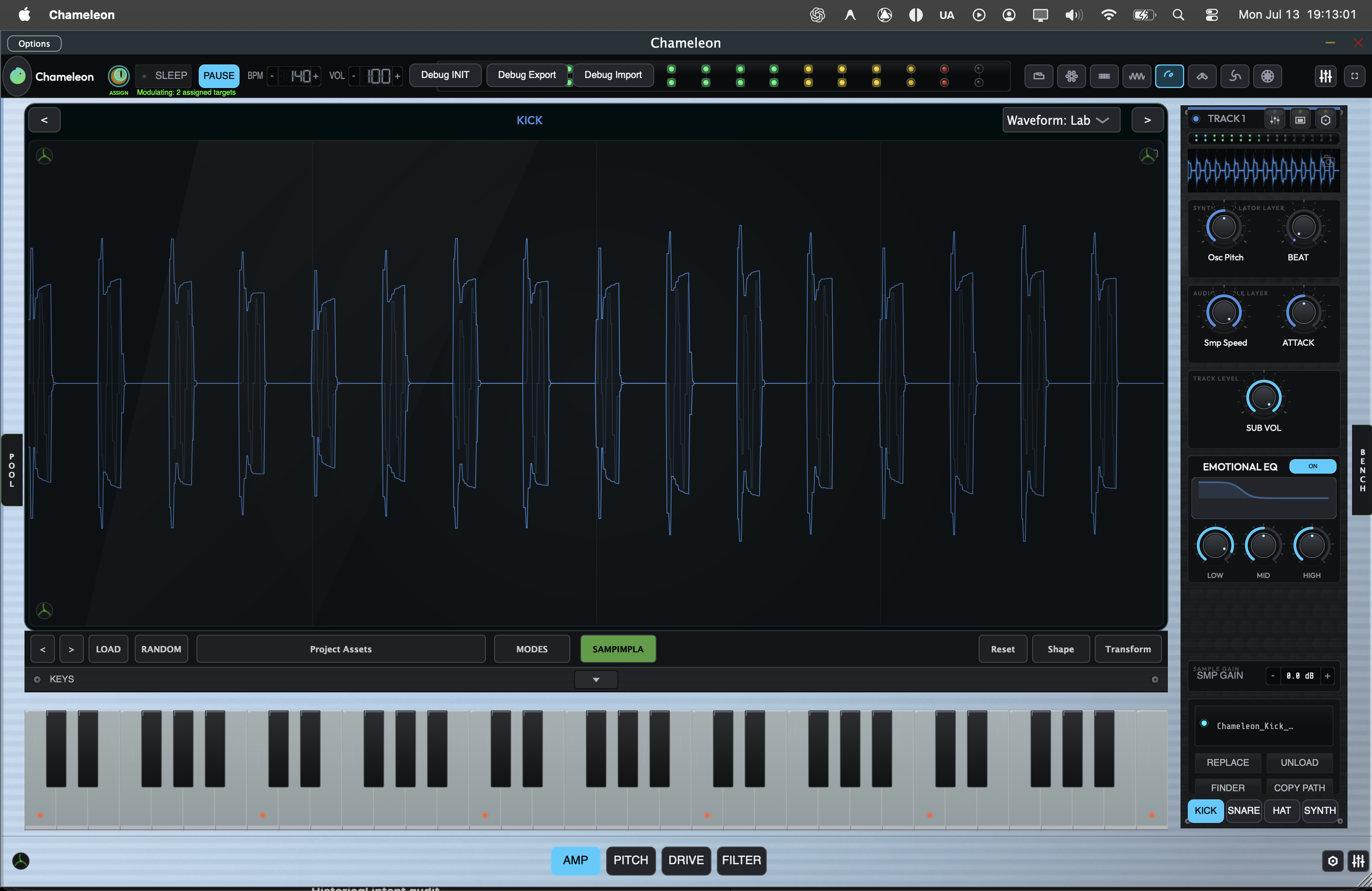
Task: Toggle the KEYS section radio dot
Action: click(x=37, y=680)
